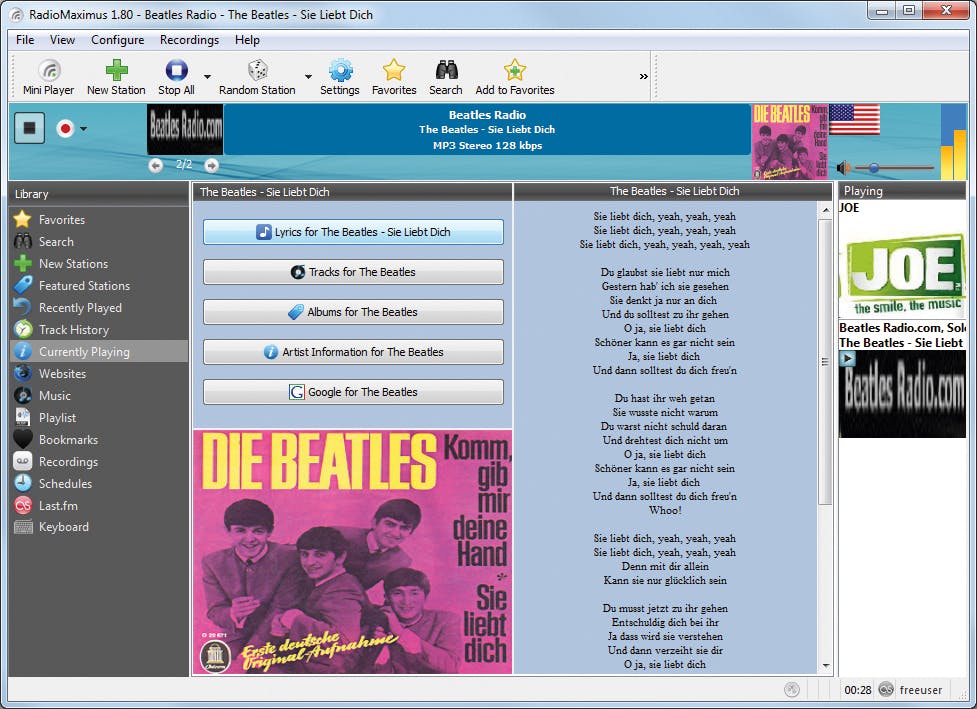This screenshot has width=977, height=709.
Task: Stop playback with the square button
Action: (x=29, y=128)
